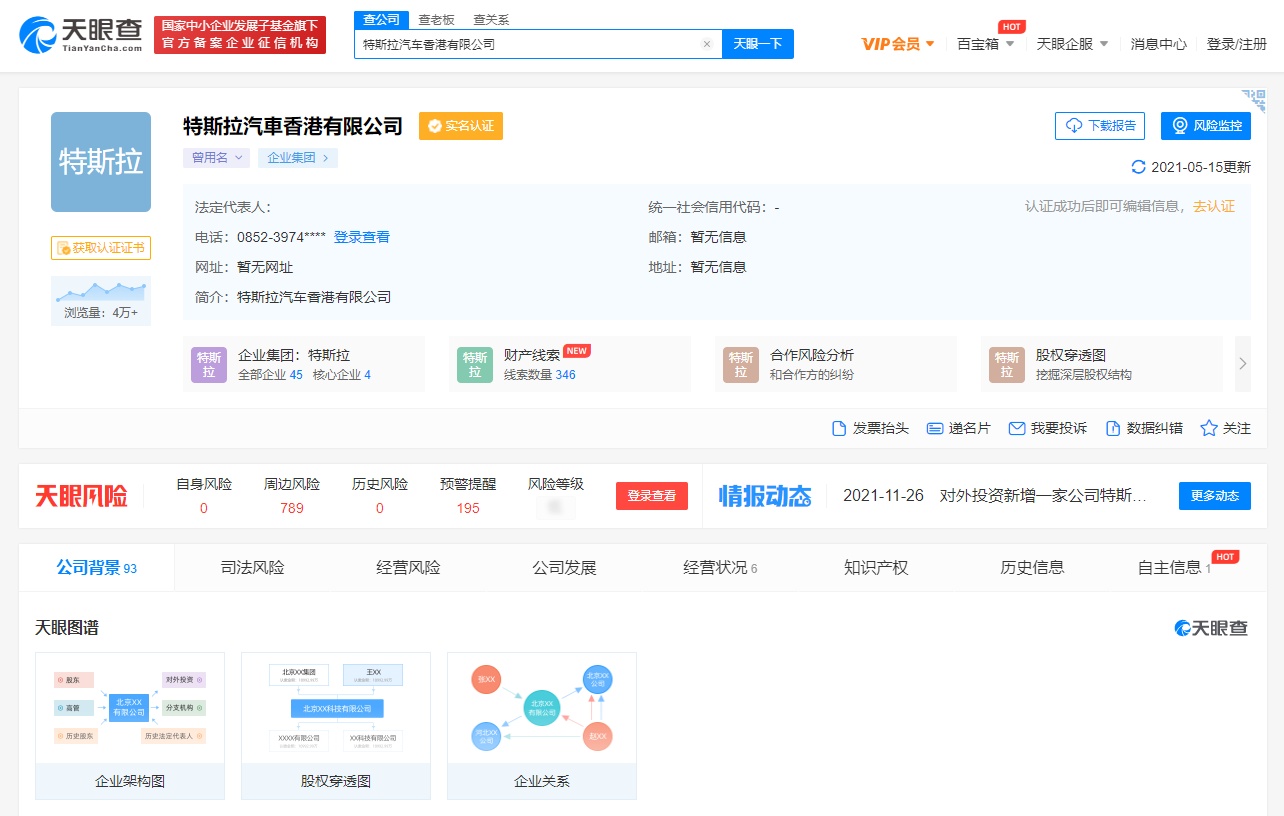Click the 线索数量 346 count
This screenshot has height=816, width=1284.
click(x=540, y=375)
